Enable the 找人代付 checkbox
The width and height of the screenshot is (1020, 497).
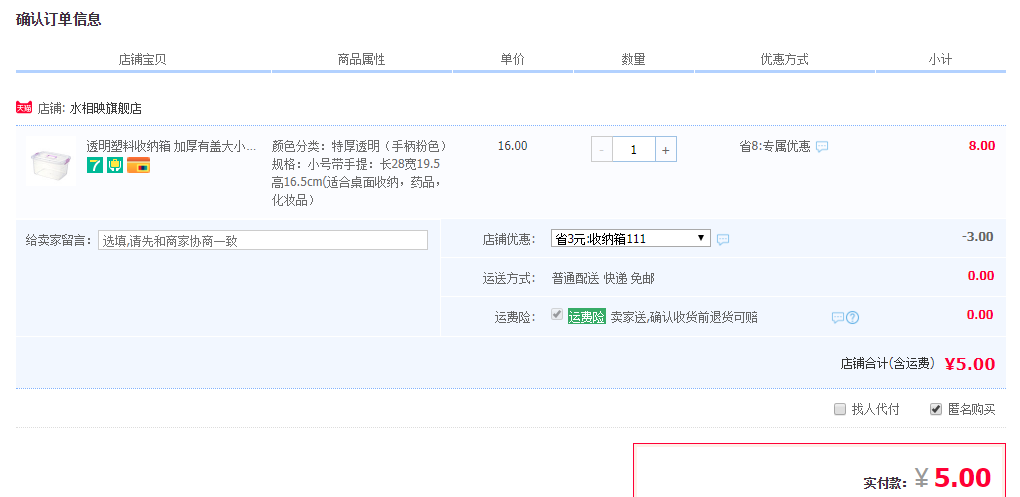(x=840, y=409)
